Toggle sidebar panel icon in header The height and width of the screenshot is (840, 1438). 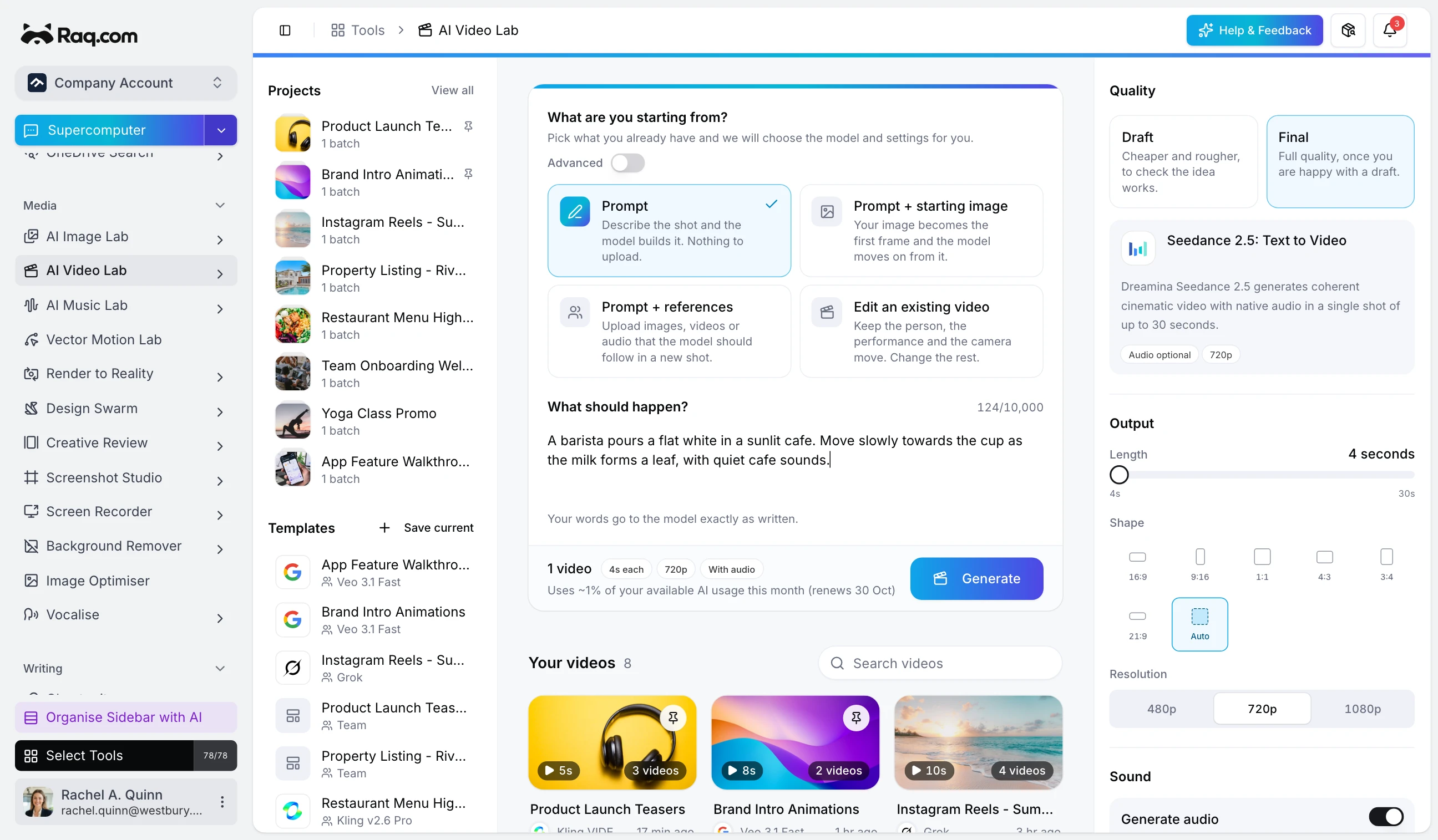pyautogui.click(x=285, y=30)
